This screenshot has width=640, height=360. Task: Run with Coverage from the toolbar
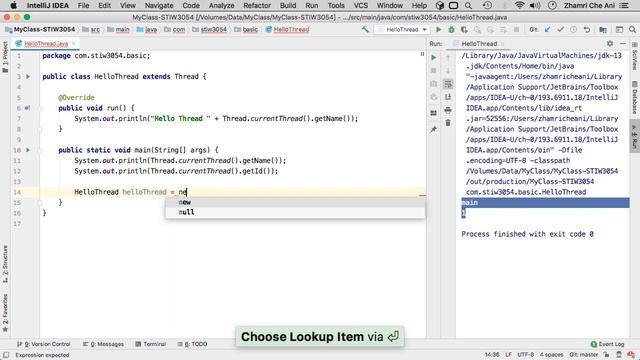(x=464, y=29)
